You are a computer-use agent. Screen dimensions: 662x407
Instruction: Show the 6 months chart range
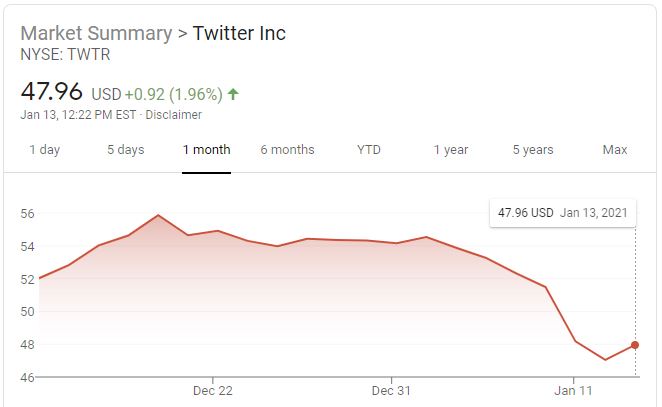(287, 150)
